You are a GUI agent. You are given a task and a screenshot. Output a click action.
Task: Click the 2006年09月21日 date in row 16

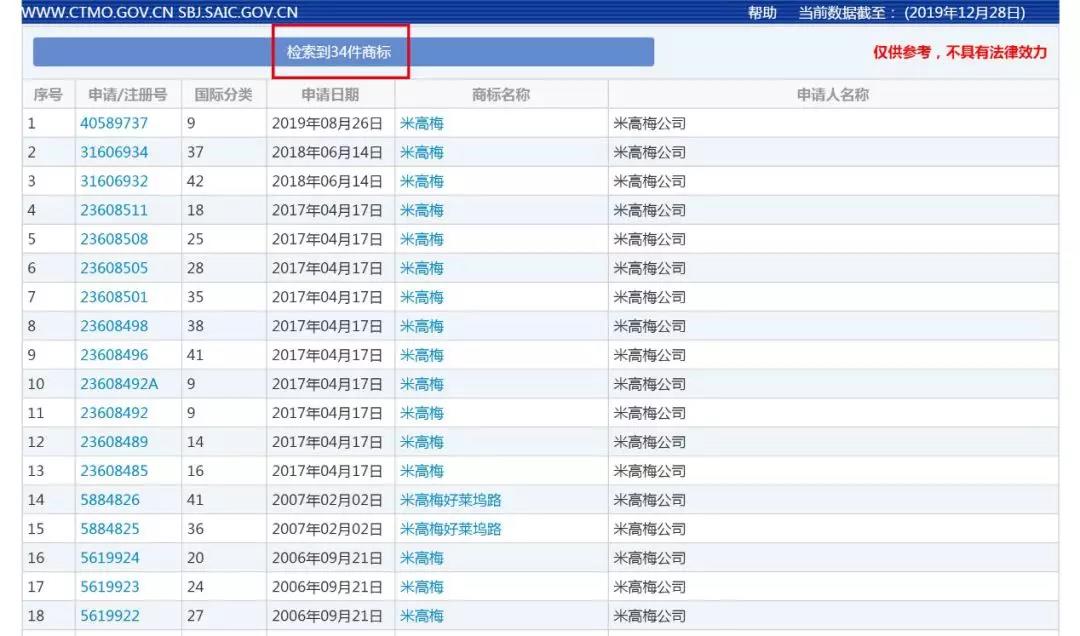[x=327, y=557]
